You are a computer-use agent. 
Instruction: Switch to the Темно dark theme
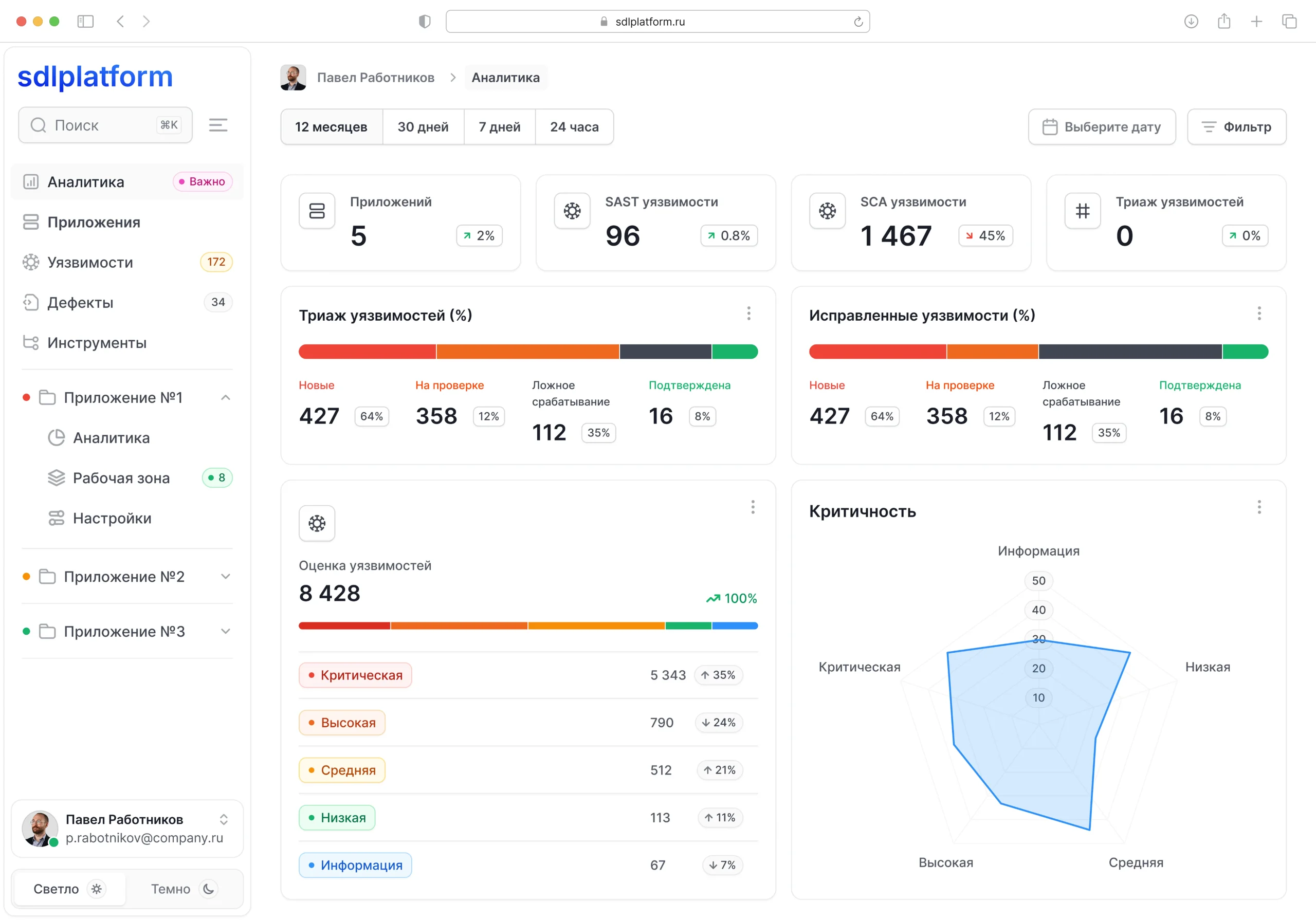(x=182, y=889)
